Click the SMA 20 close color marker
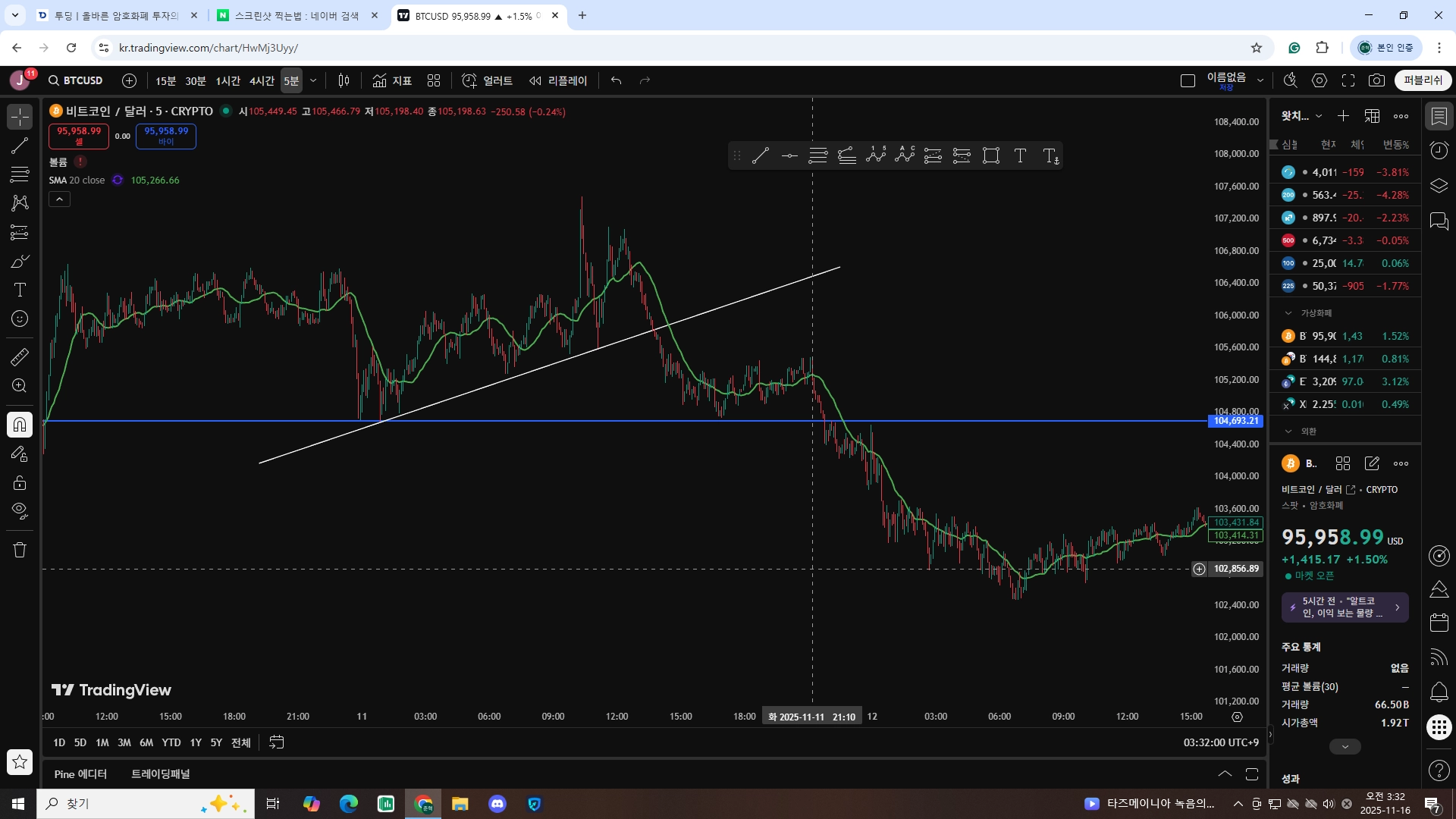Screen dimensions: 1456x819 click(117, 180)
